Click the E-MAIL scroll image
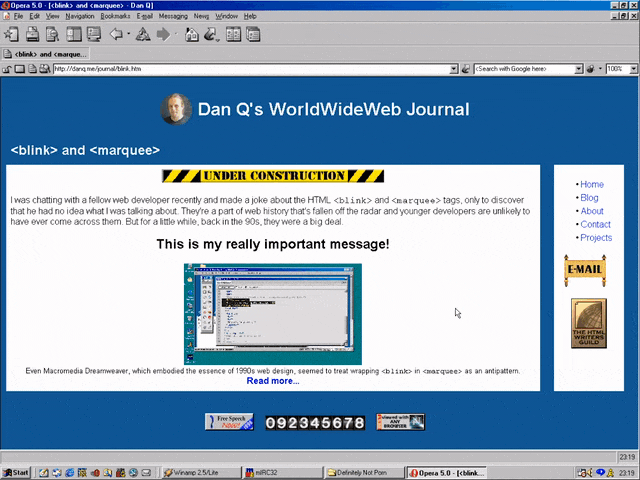This screenshot has height=480, width=640. coord(585,269)
